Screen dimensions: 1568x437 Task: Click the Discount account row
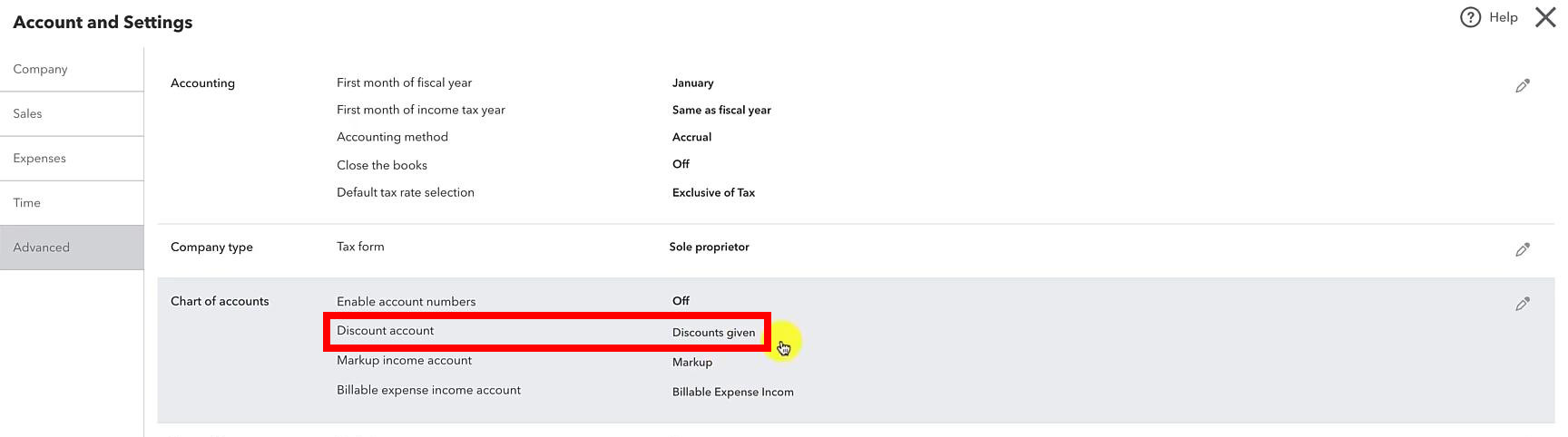(547, 332)
